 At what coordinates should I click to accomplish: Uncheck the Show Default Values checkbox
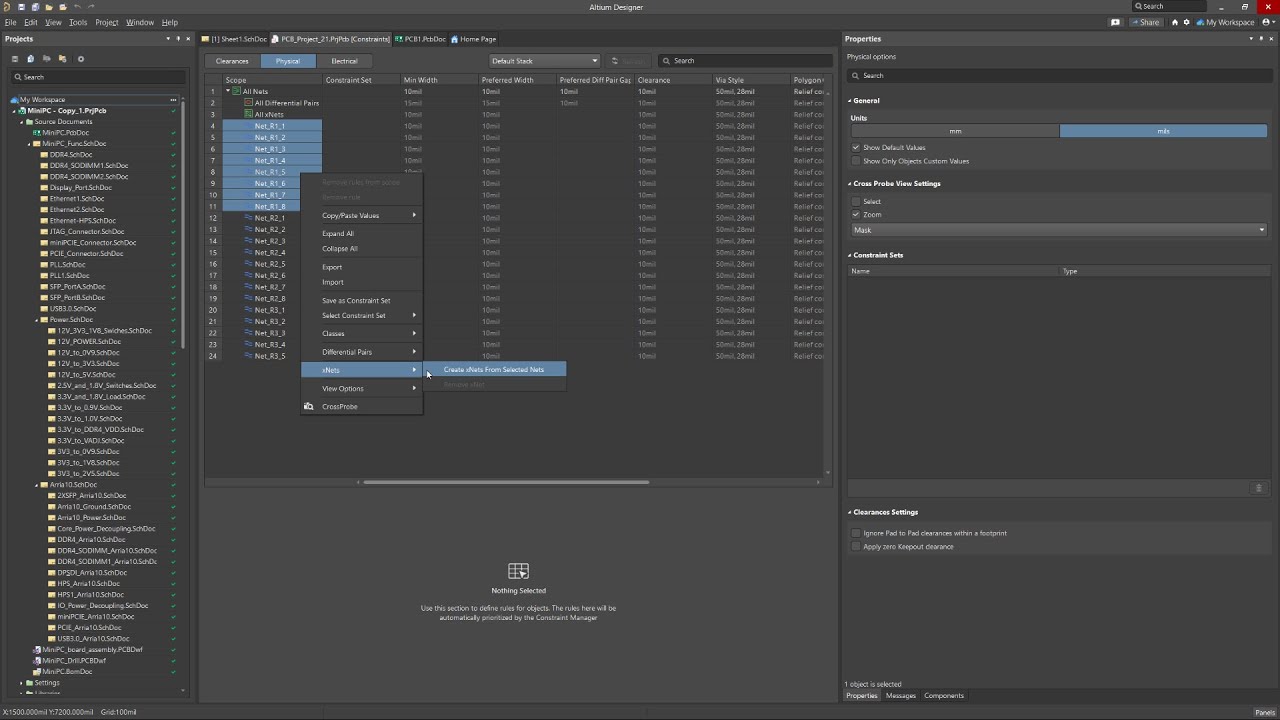click(x=856, y=148)
